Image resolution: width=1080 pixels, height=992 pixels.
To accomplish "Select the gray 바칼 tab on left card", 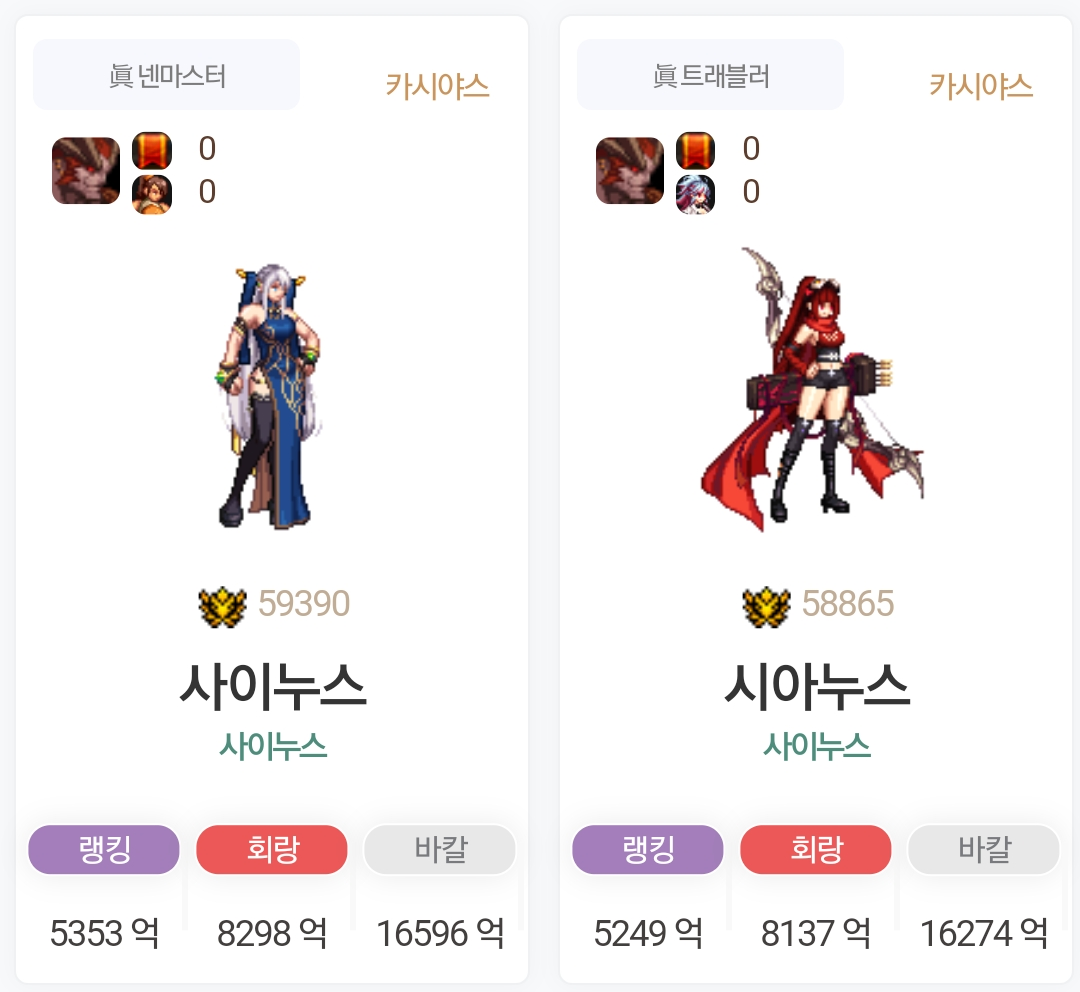I will (440, 849).
